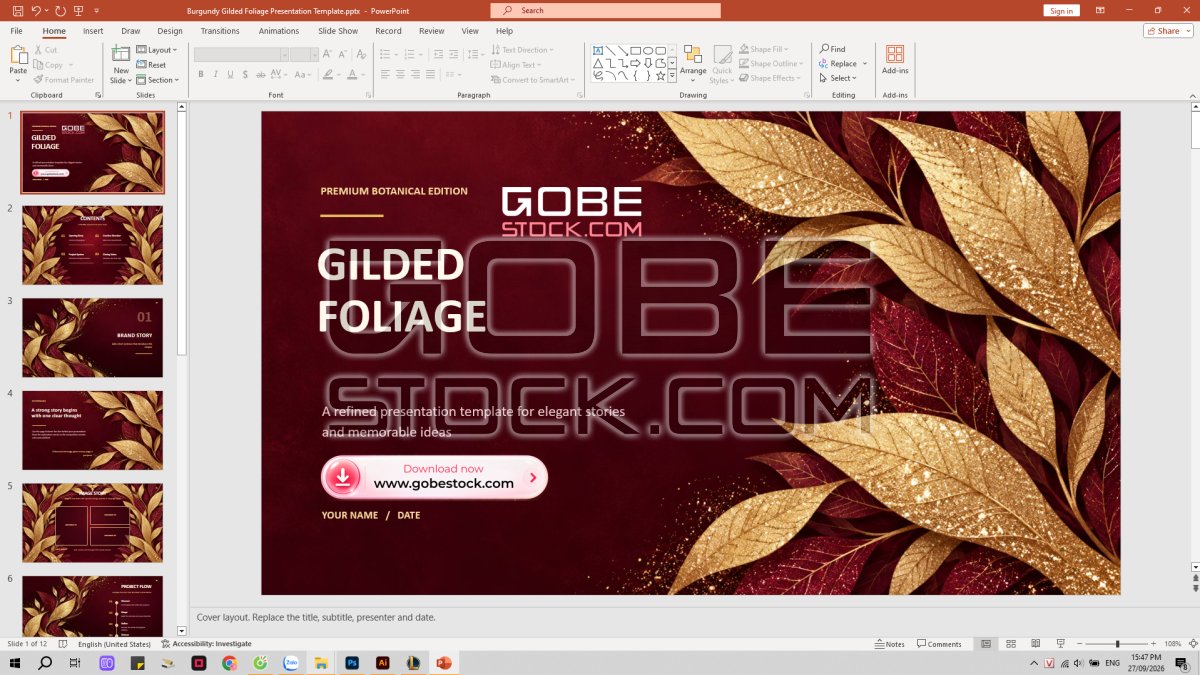
Task: Open the File menu
Action: click(17, 31)
